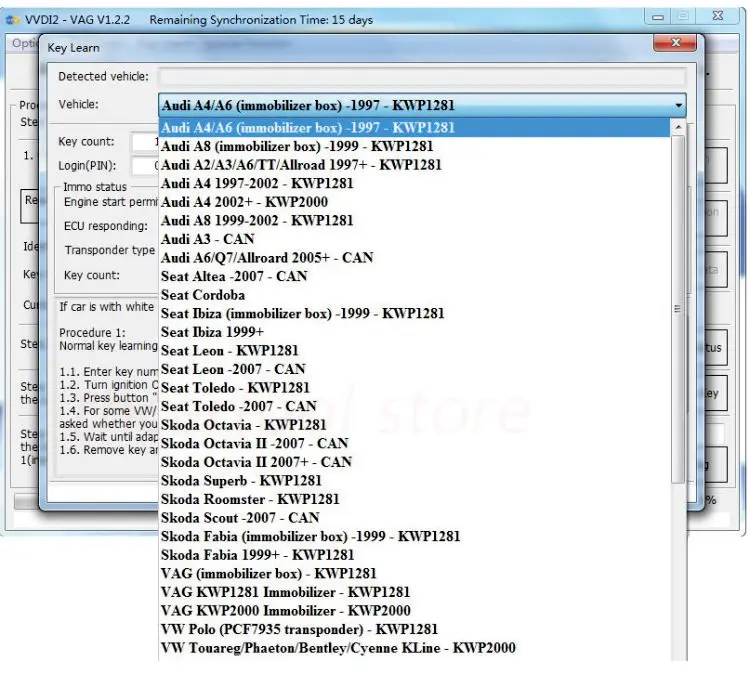
Task: Click the Detected vehicle field
Action: pyautogui.click(x=422, y=77)
